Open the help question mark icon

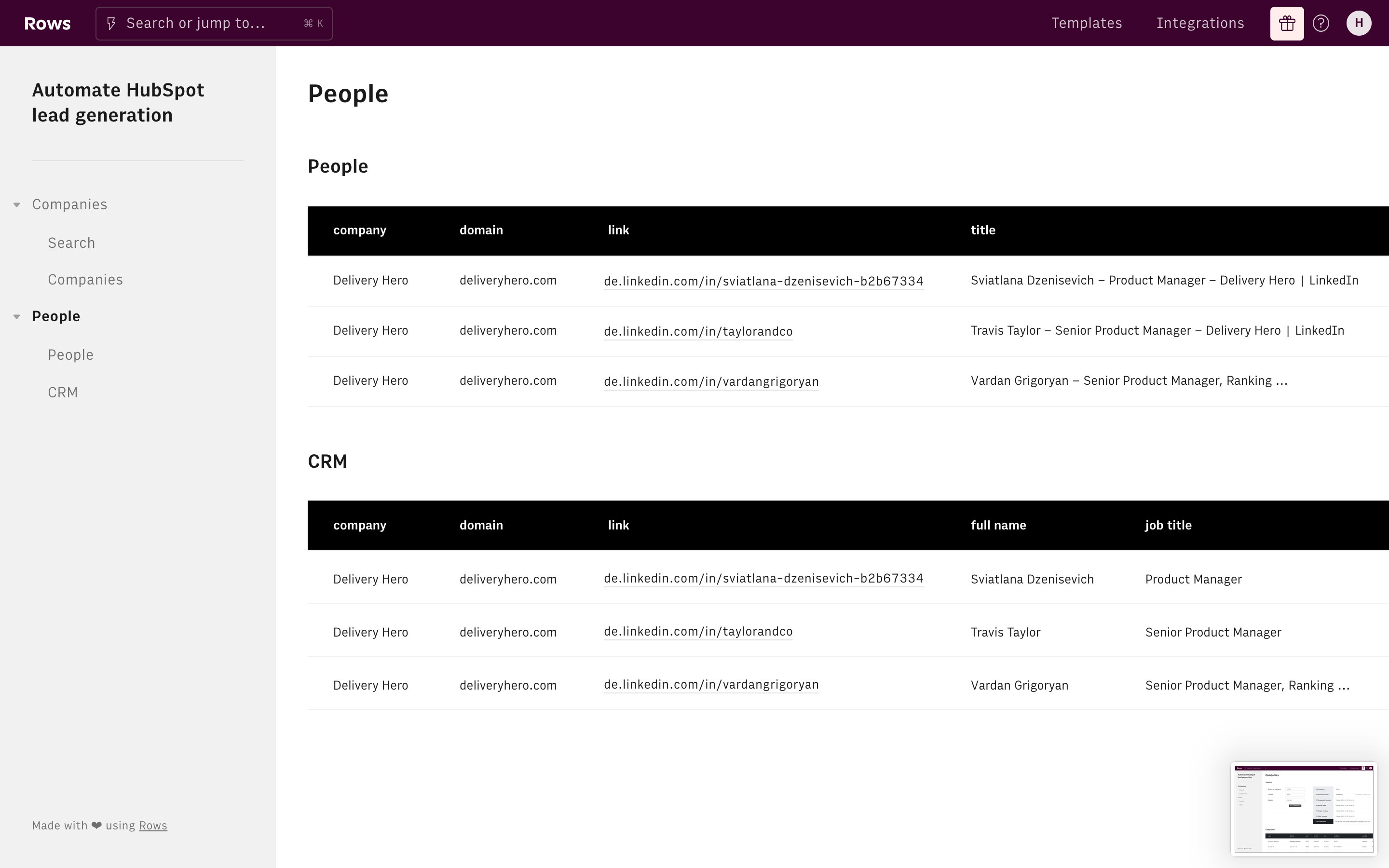tap(1321, 24)
